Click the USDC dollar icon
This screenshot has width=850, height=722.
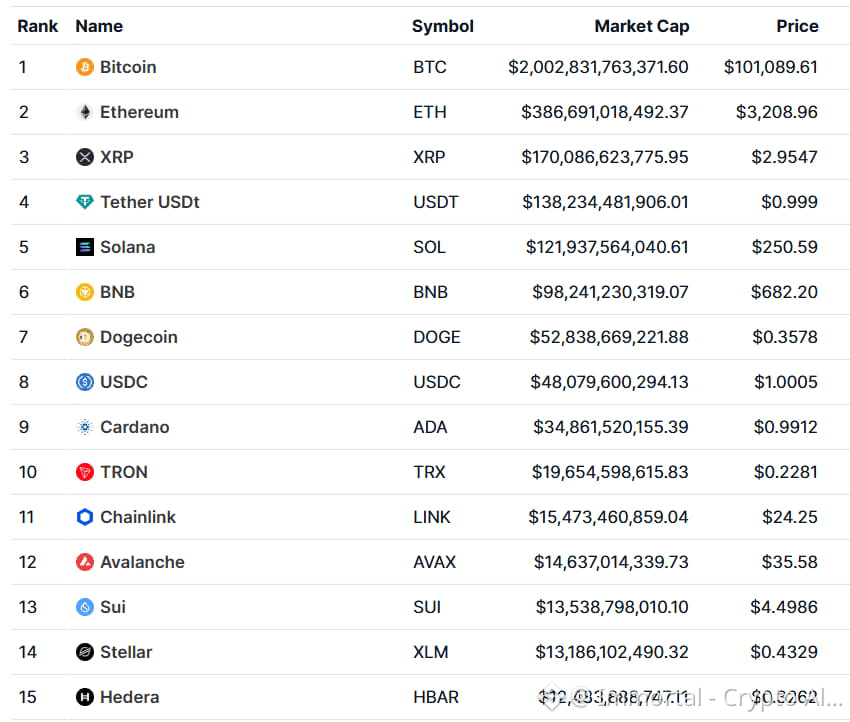(x=85, y=382)
